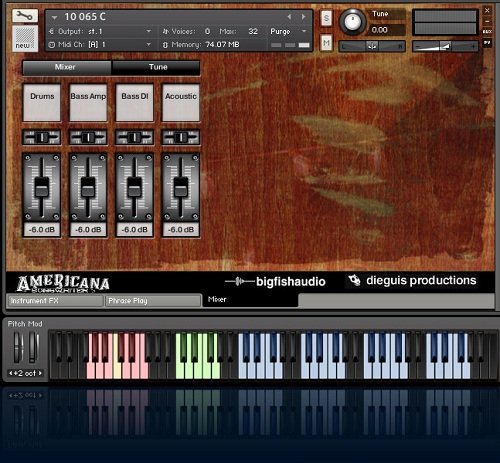This screenshot has width=500, height=463.
Task: Switch to the upper Mixer tab
Action: [67, 67]
